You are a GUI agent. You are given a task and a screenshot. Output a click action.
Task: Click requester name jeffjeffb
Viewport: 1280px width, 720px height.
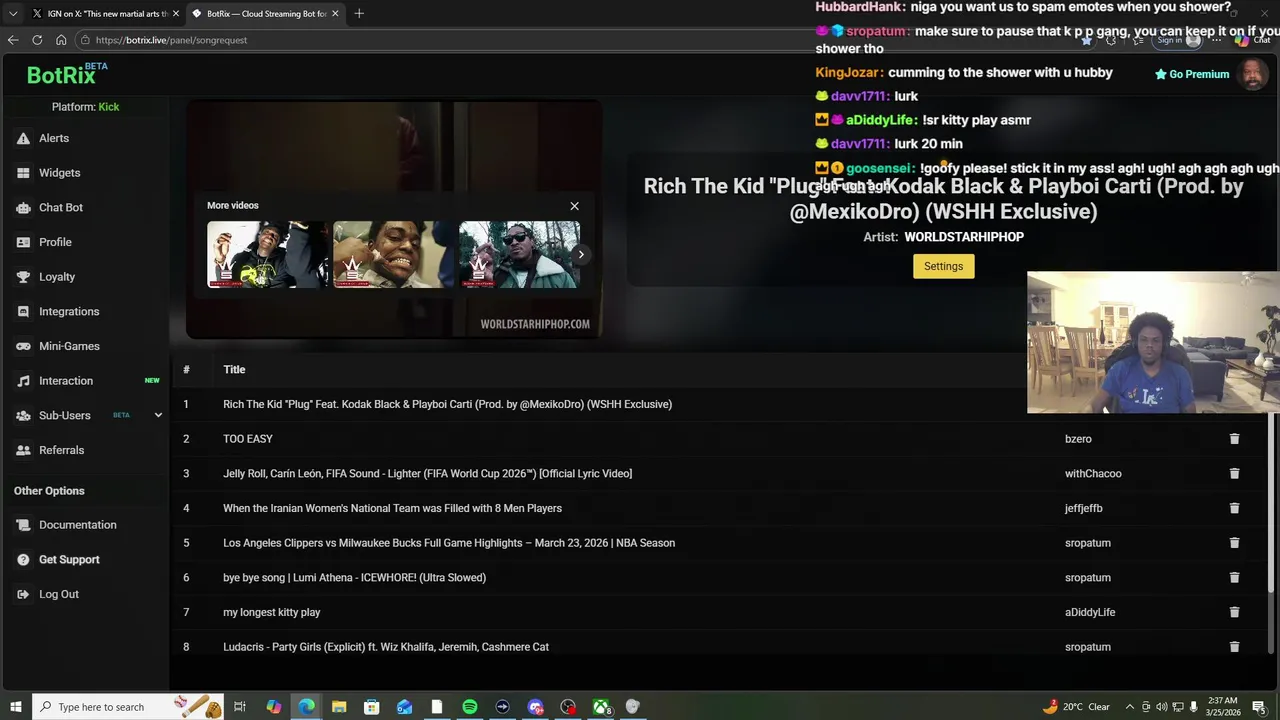1084,508
